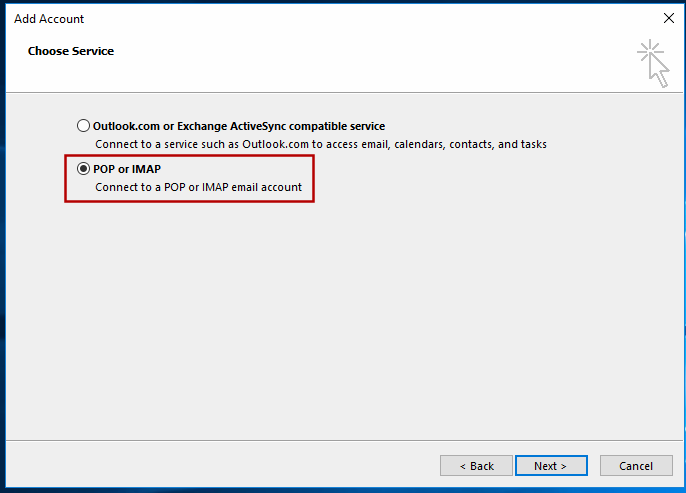Click the 'Connect to a service such as Outlook.com' description
The width and height of the screenshot is (686, 493).
coord(321,144)
